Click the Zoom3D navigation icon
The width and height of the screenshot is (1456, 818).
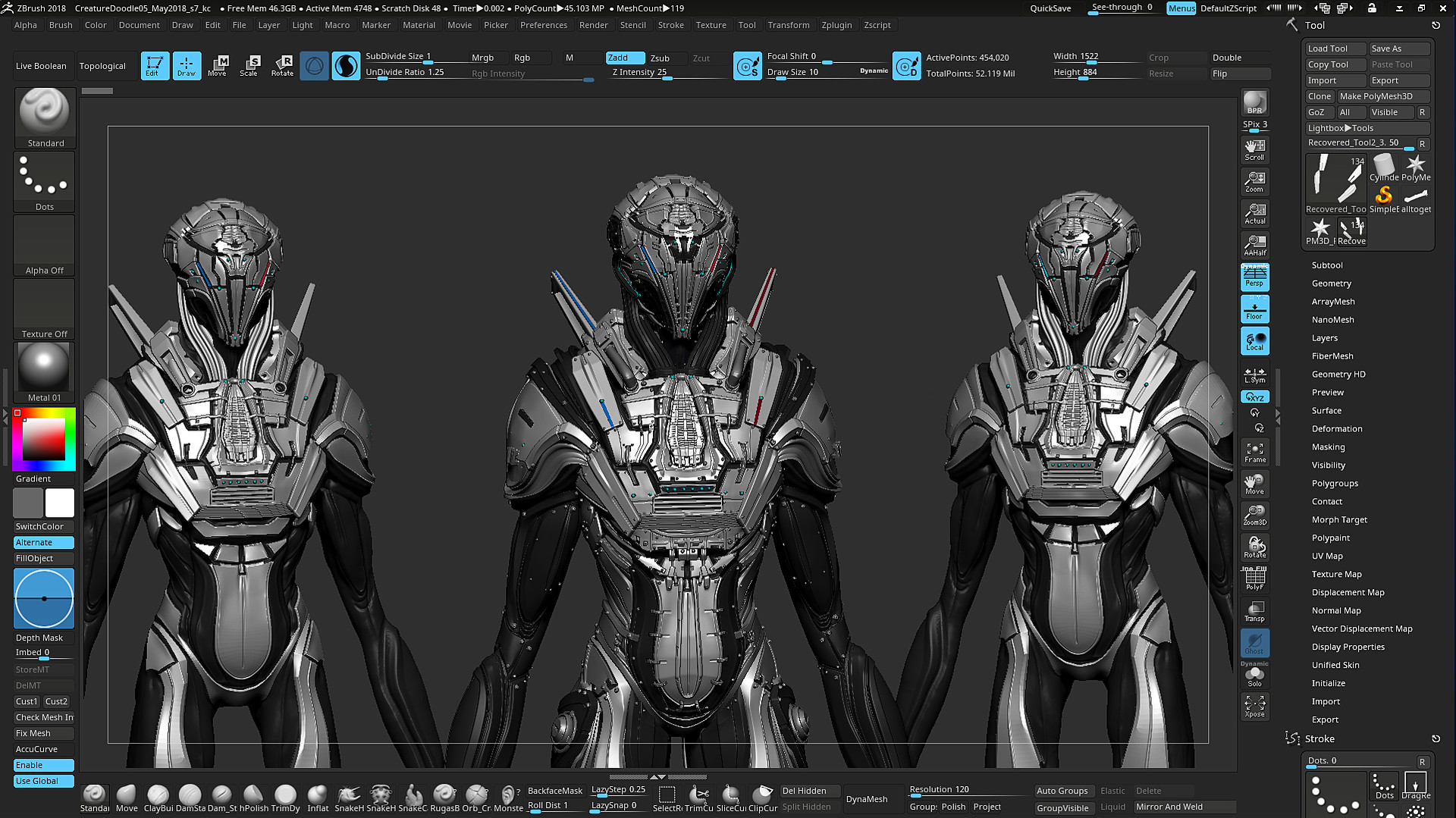[1254, 515]
